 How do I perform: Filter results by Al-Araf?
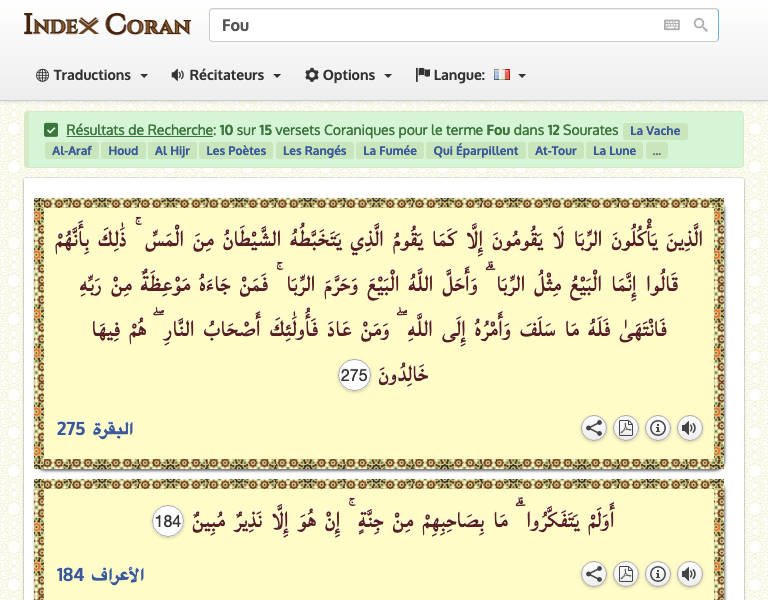click(72, 151)
